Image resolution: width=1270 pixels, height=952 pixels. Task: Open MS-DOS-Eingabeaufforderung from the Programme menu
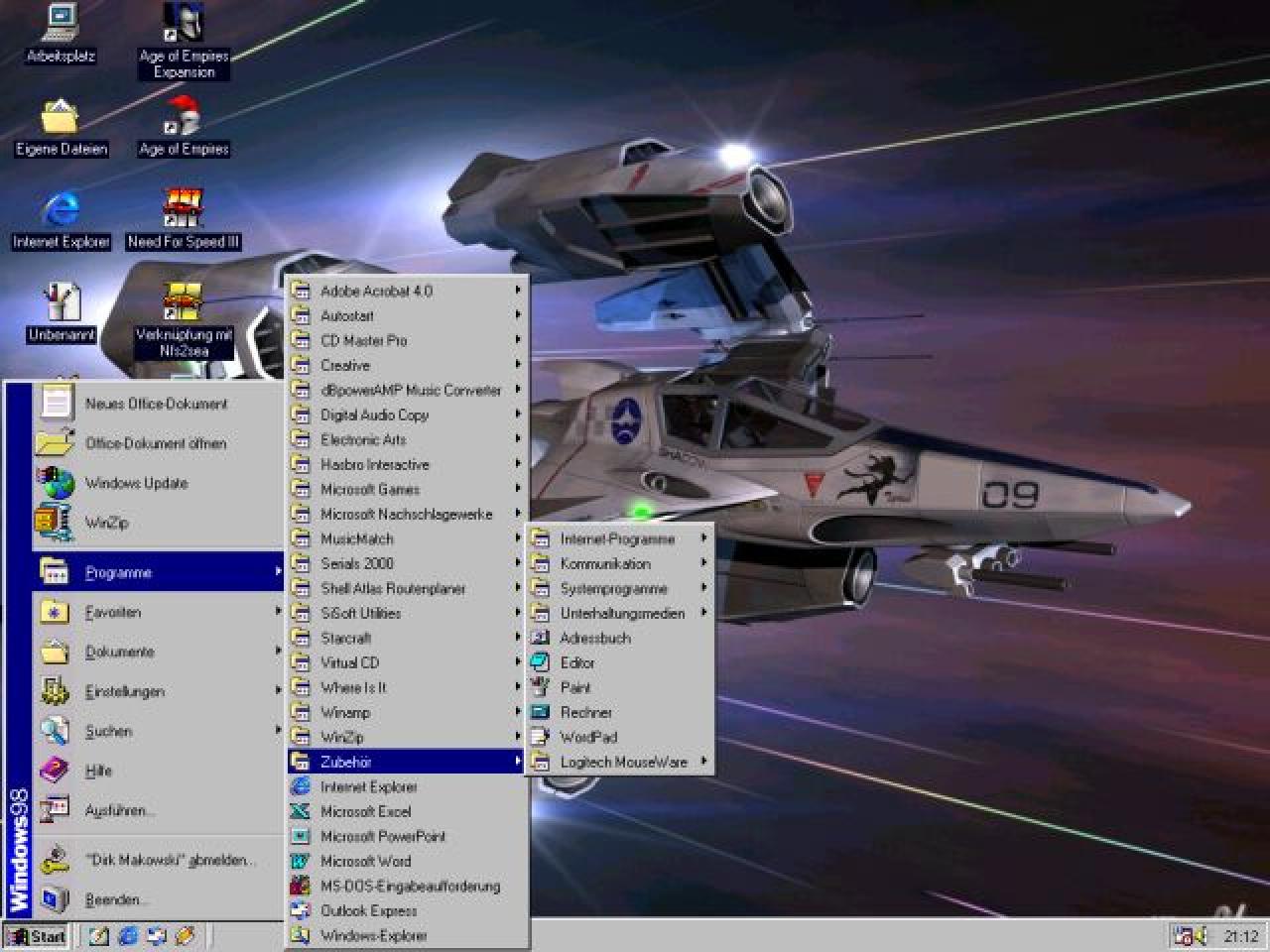tap(407, 886)
